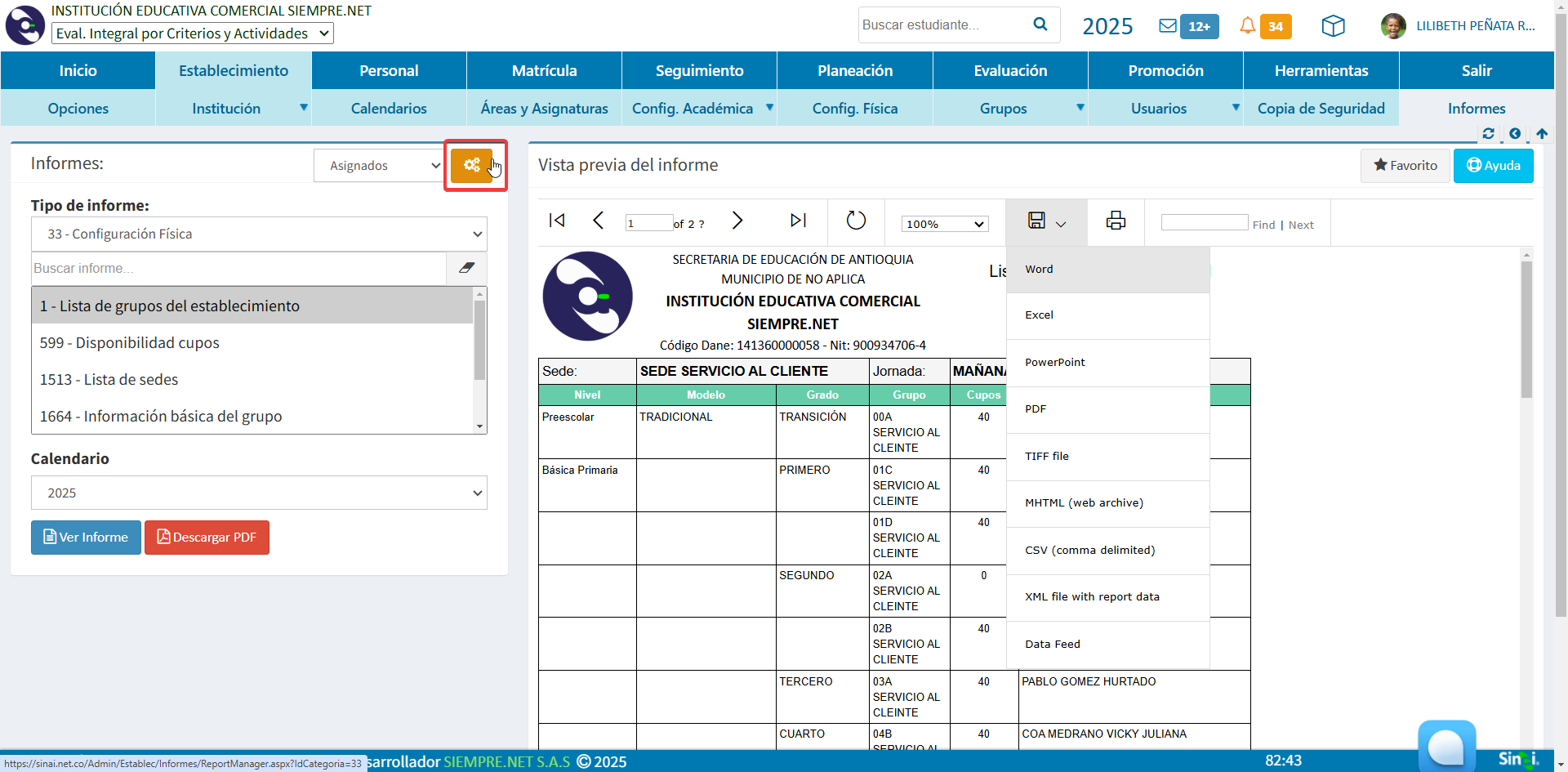Expand the Calendario 2025 dropdown
The height and width of the screenshot is (772, 1568).
pos(259,493)
